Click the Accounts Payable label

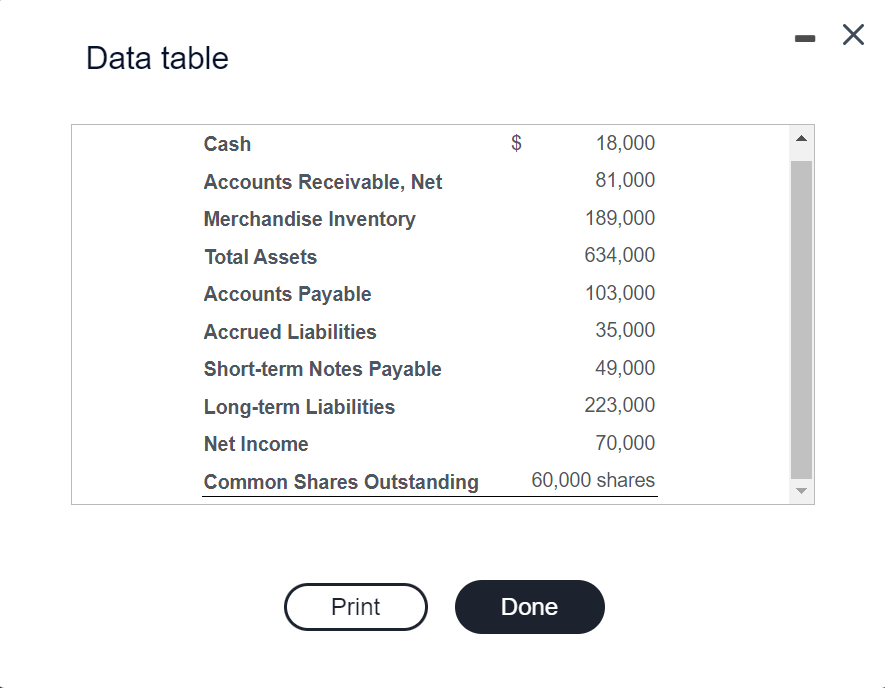click(x=287, y=294)
